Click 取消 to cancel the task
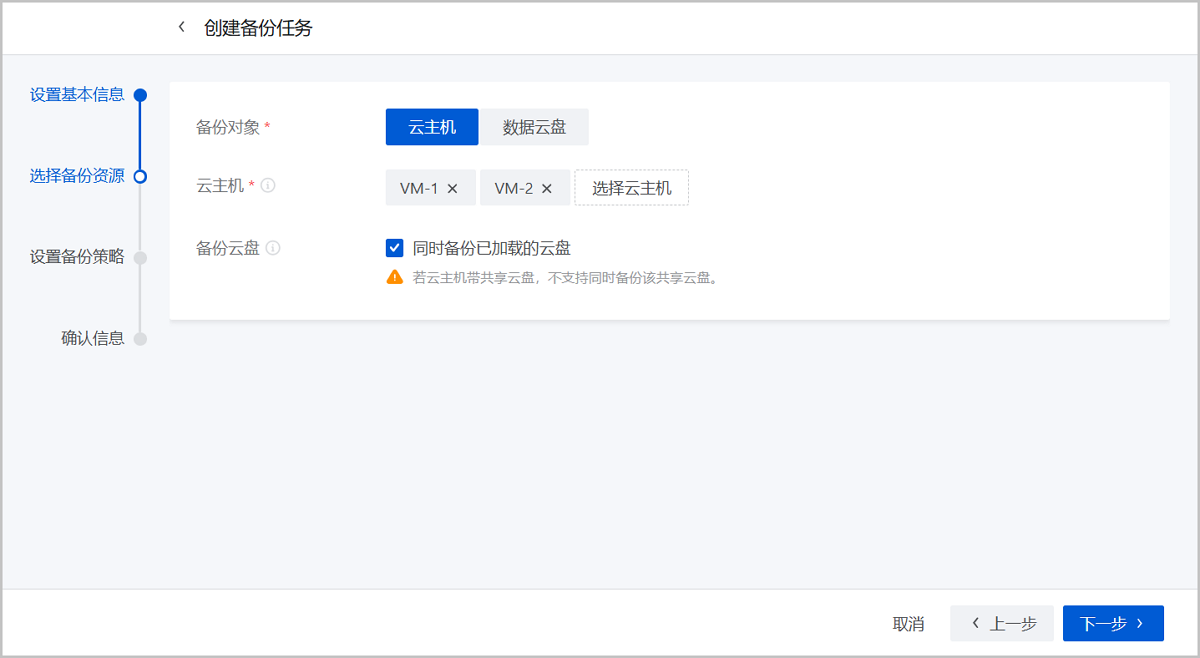 tap(908, 624)
